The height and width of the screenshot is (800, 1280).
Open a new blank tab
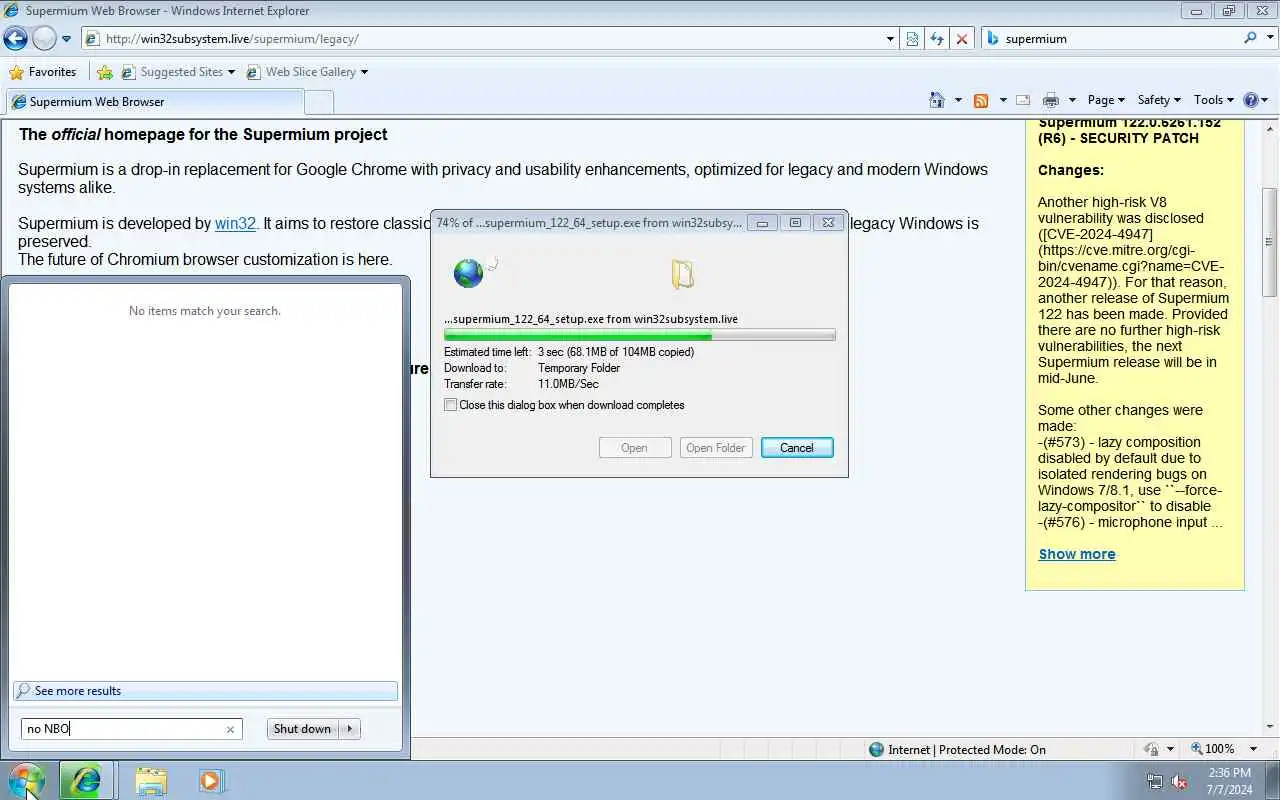coord(318,101)
